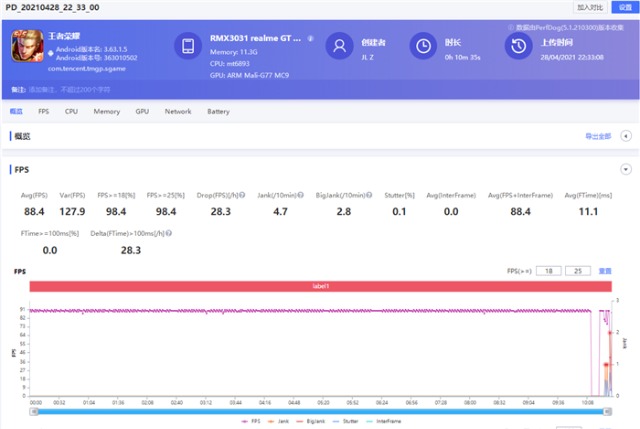The image size is (640, 429).
Task: Switch to the Network tab
Action: click(178, 111)
